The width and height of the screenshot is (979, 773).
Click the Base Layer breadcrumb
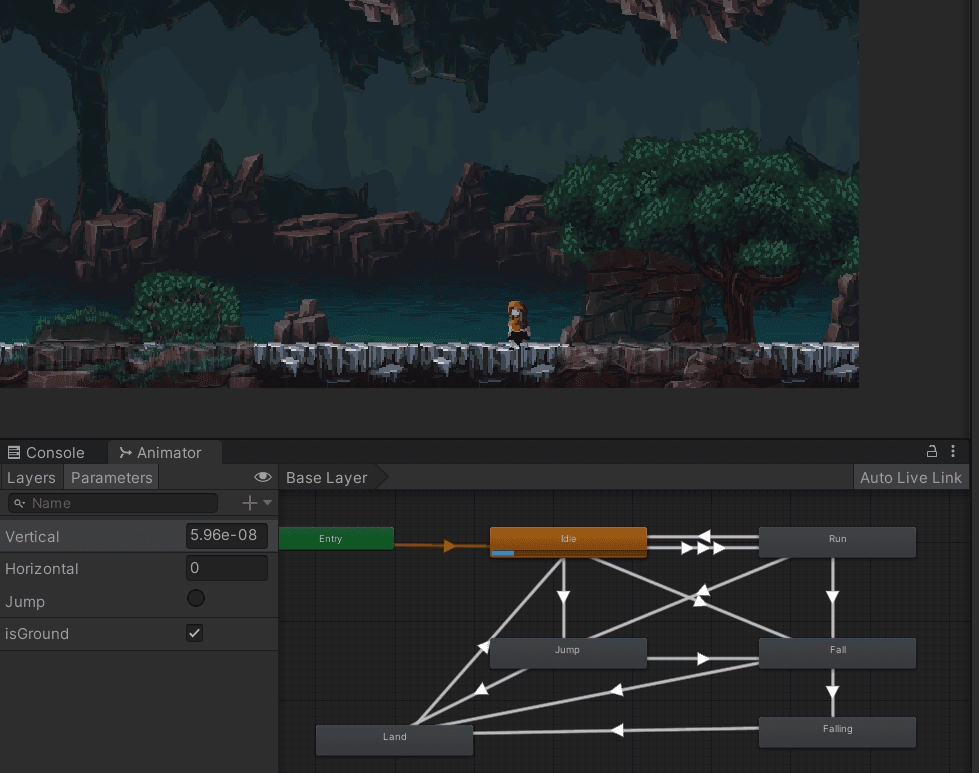click(327, 478)
